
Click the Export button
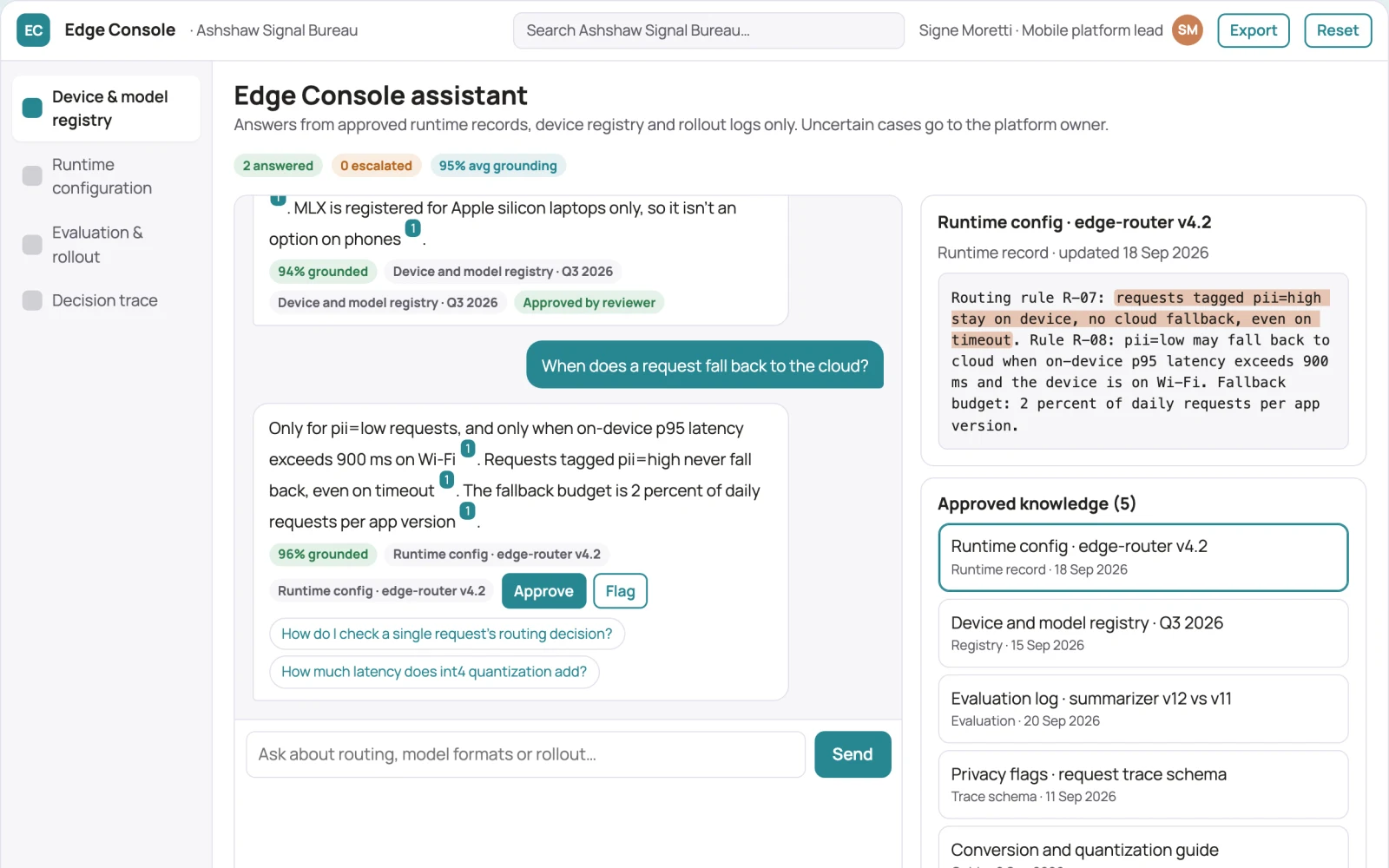(x=1253, y=30)
